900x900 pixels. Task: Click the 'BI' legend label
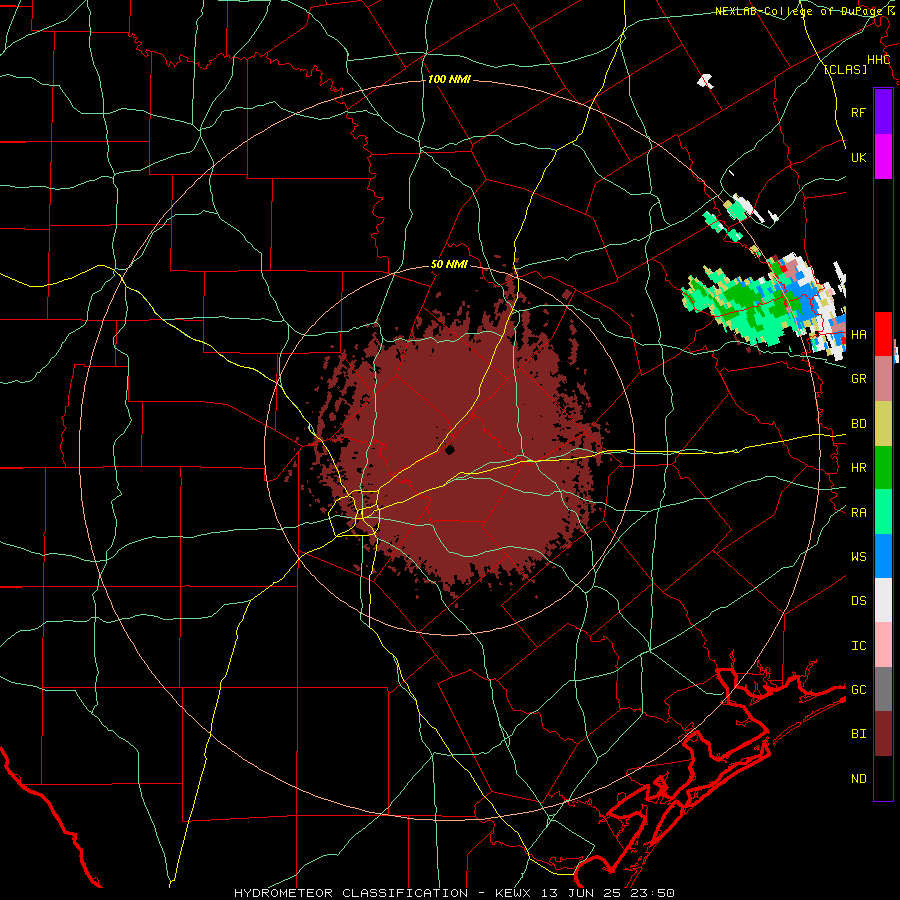click(858, 734)
